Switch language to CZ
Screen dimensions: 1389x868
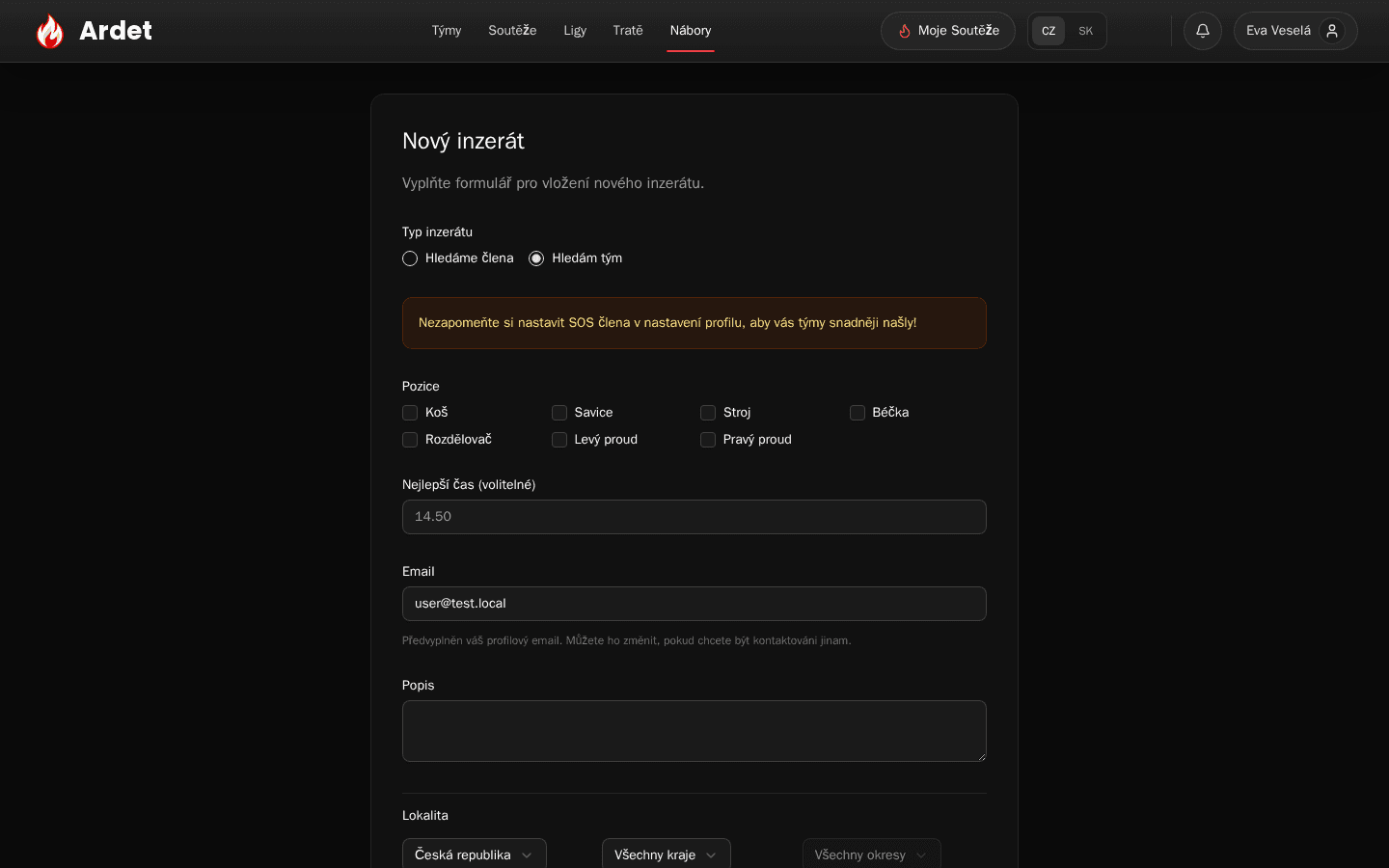(1049, 31)
